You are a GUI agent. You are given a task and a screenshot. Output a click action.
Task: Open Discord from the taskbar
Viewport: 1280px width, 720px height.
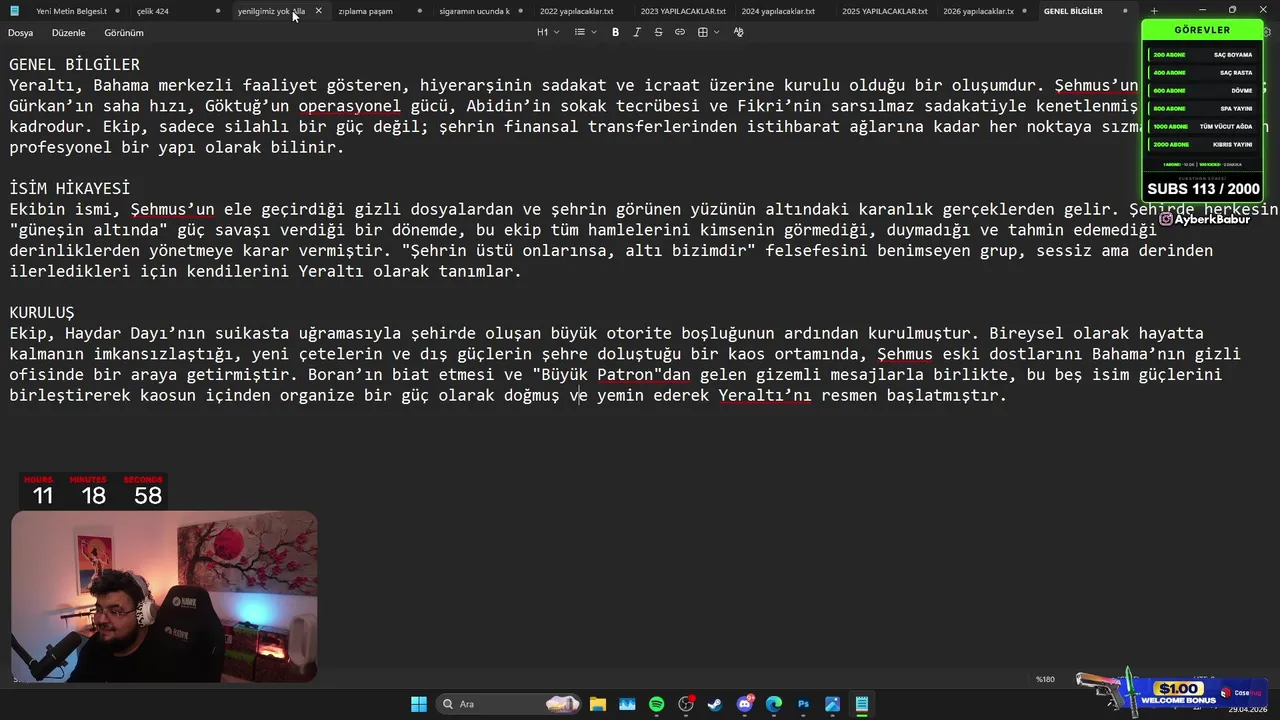(745, 704)
